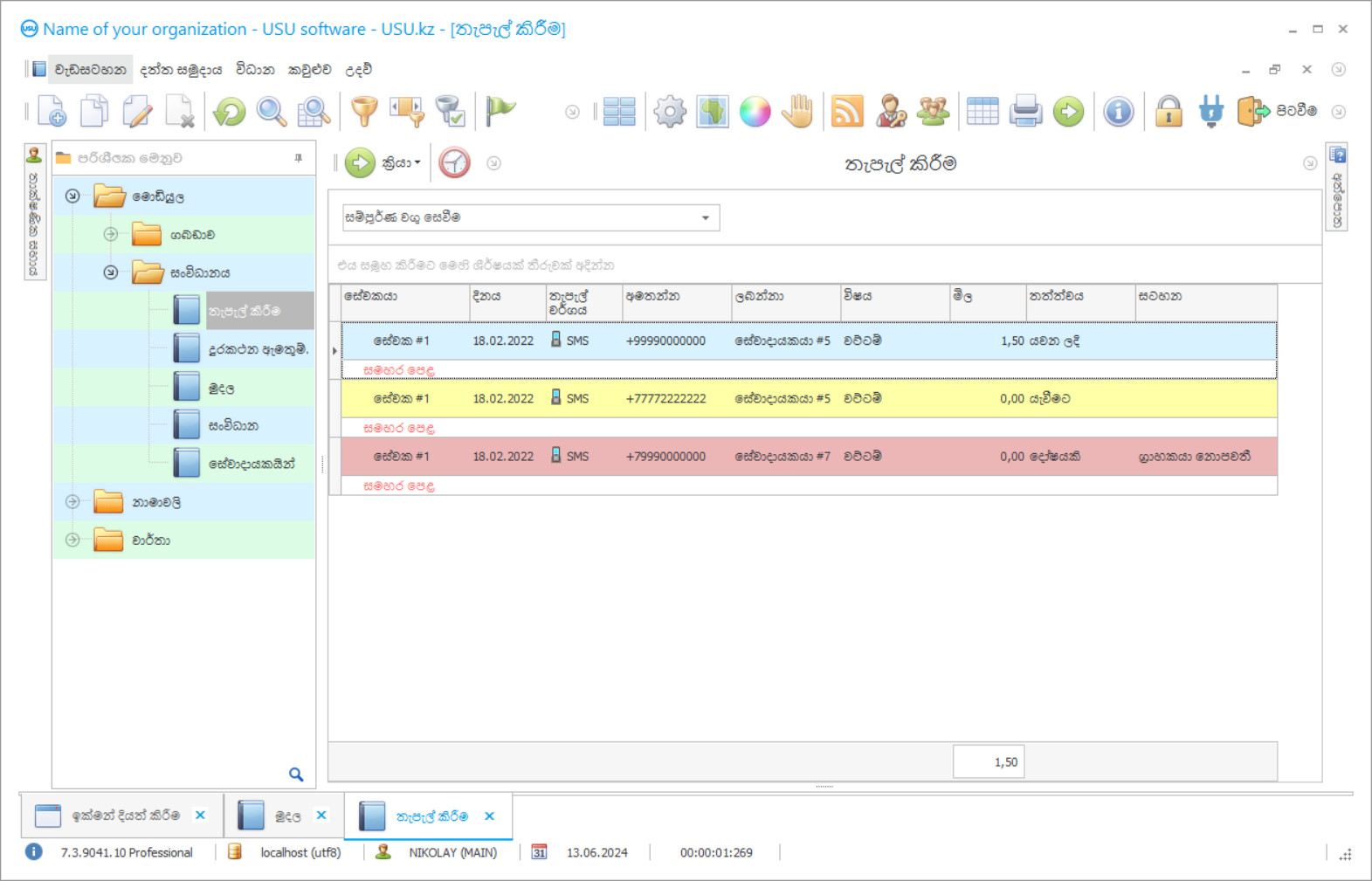
Task: Open the color wheel theme icon
Action: pos(755,112)
